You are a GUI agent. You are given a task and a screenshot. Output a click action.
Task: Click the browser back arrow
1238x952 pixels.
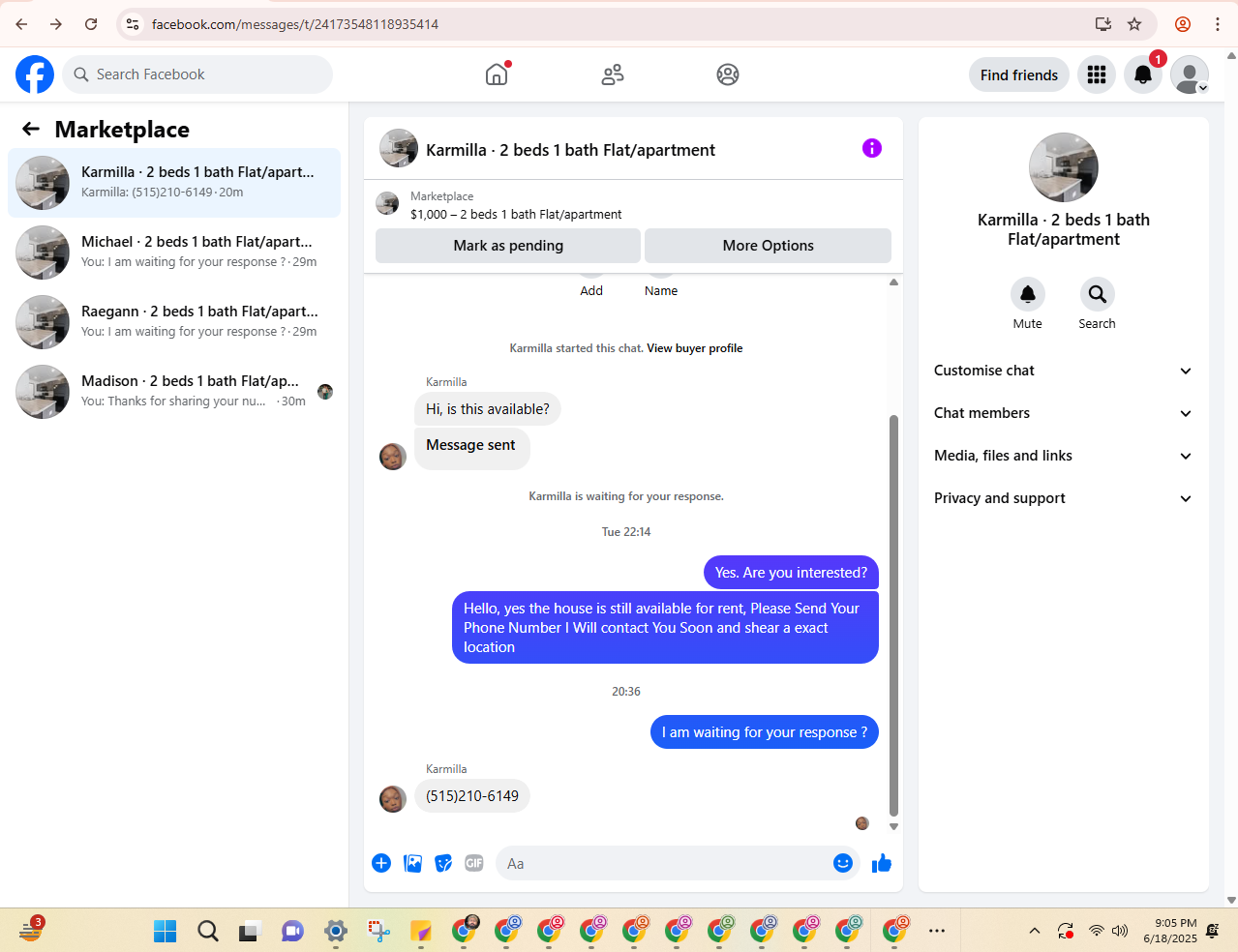click(21, 24)
